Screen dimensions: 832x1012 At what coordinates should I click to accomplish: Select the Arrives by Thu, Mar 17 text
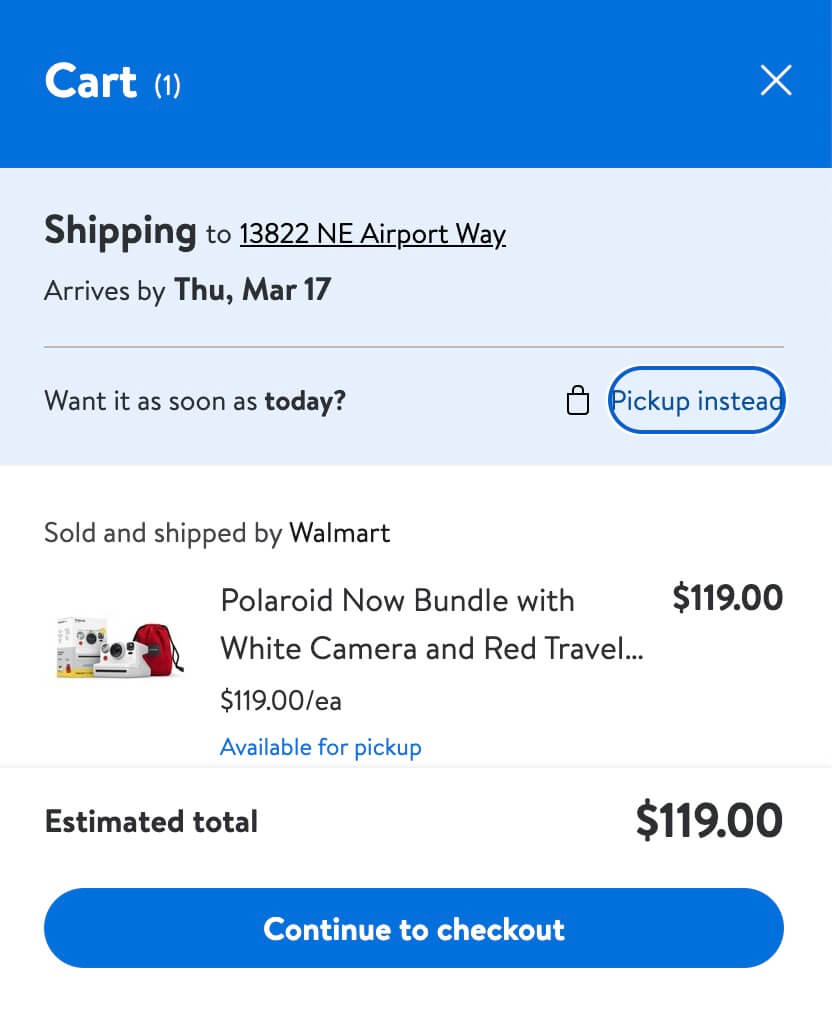(188, 291)
